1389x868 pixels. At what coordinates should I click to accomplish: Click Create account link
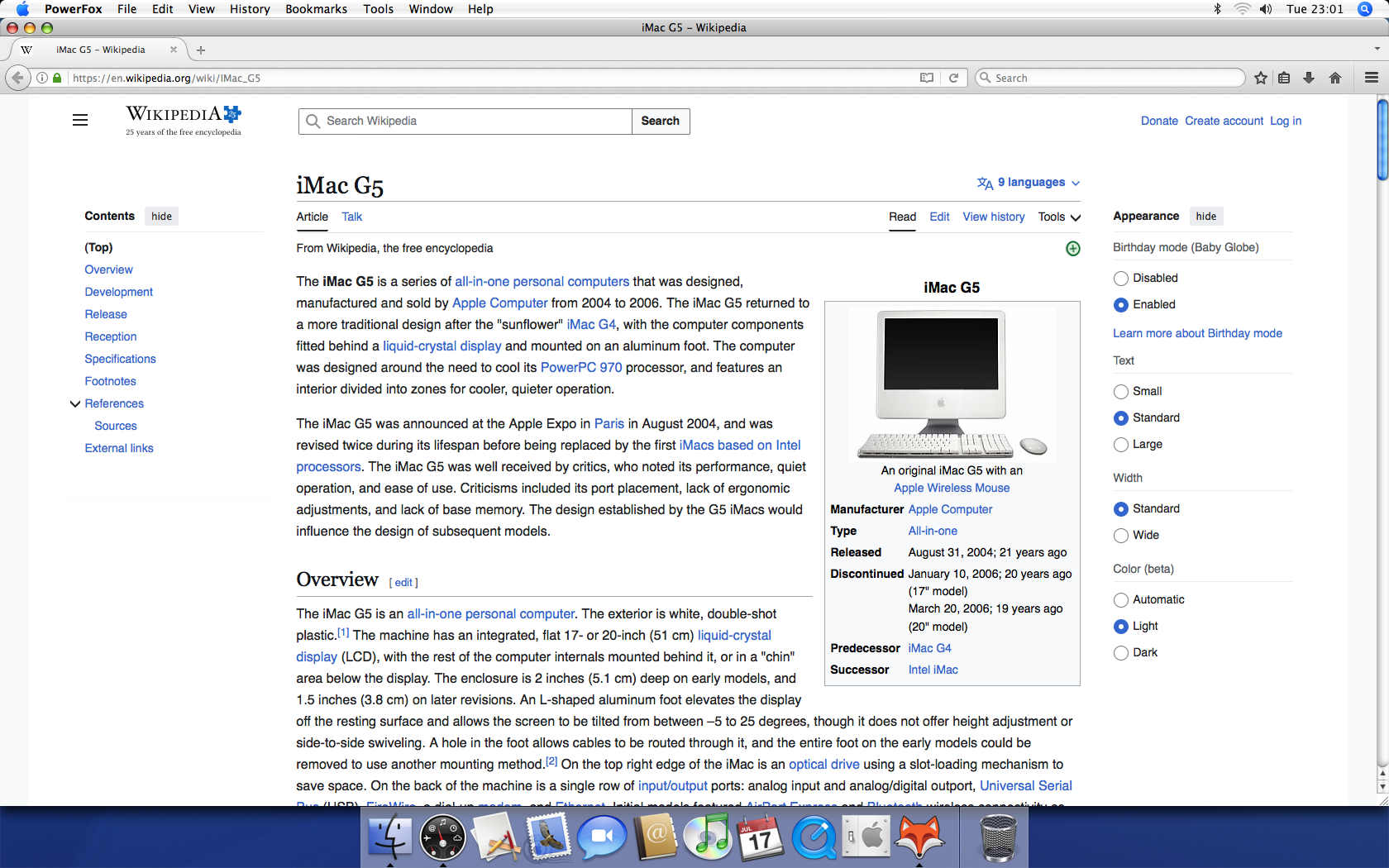1224,122
